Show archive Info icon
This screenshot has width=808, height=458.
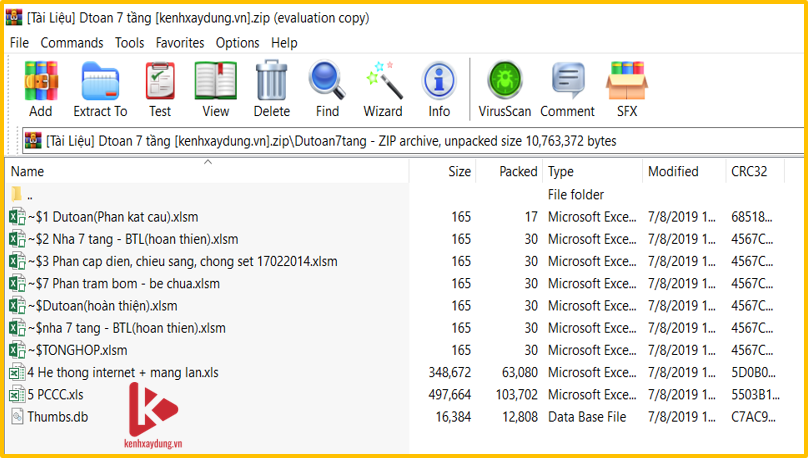(x=439, y=88)
